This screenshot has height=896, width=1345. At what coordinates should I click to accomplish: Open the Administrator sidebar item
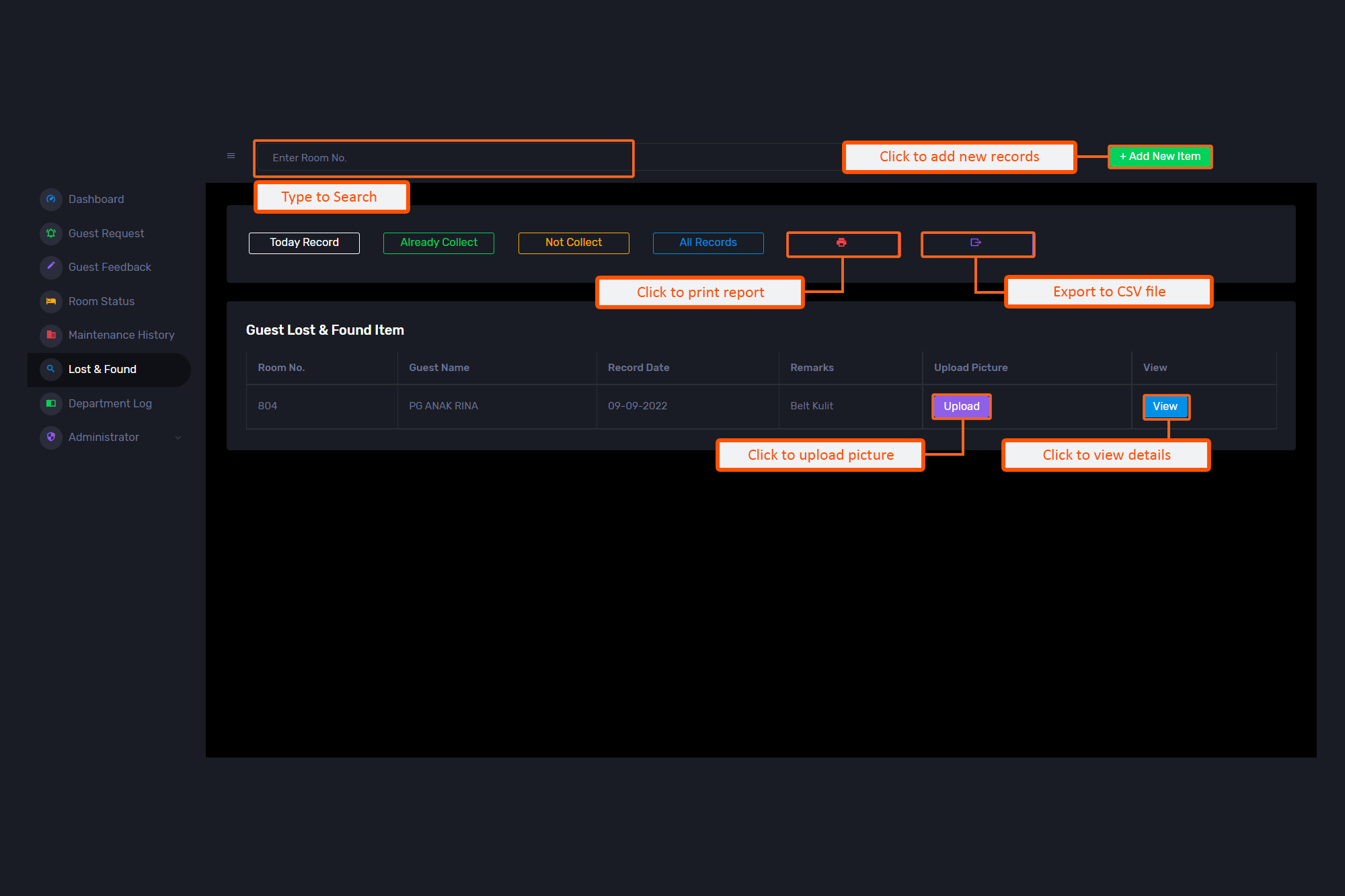click(104, 437)
